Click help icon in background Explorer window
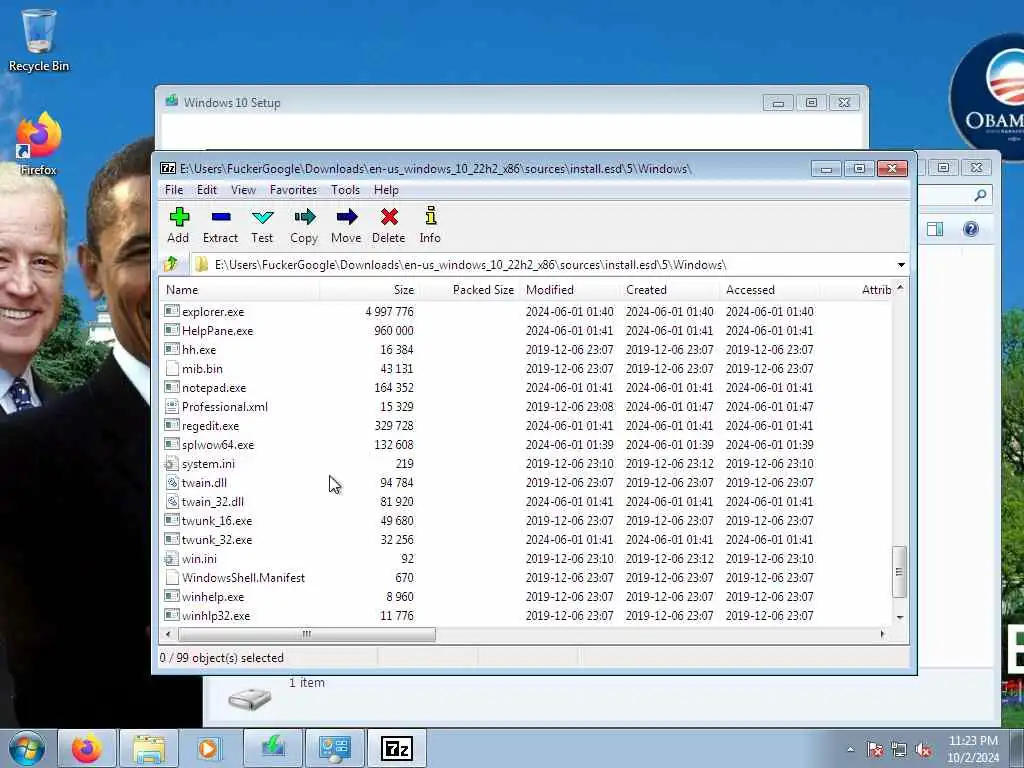Screen dimensions: 1024x768 (970, 229)
